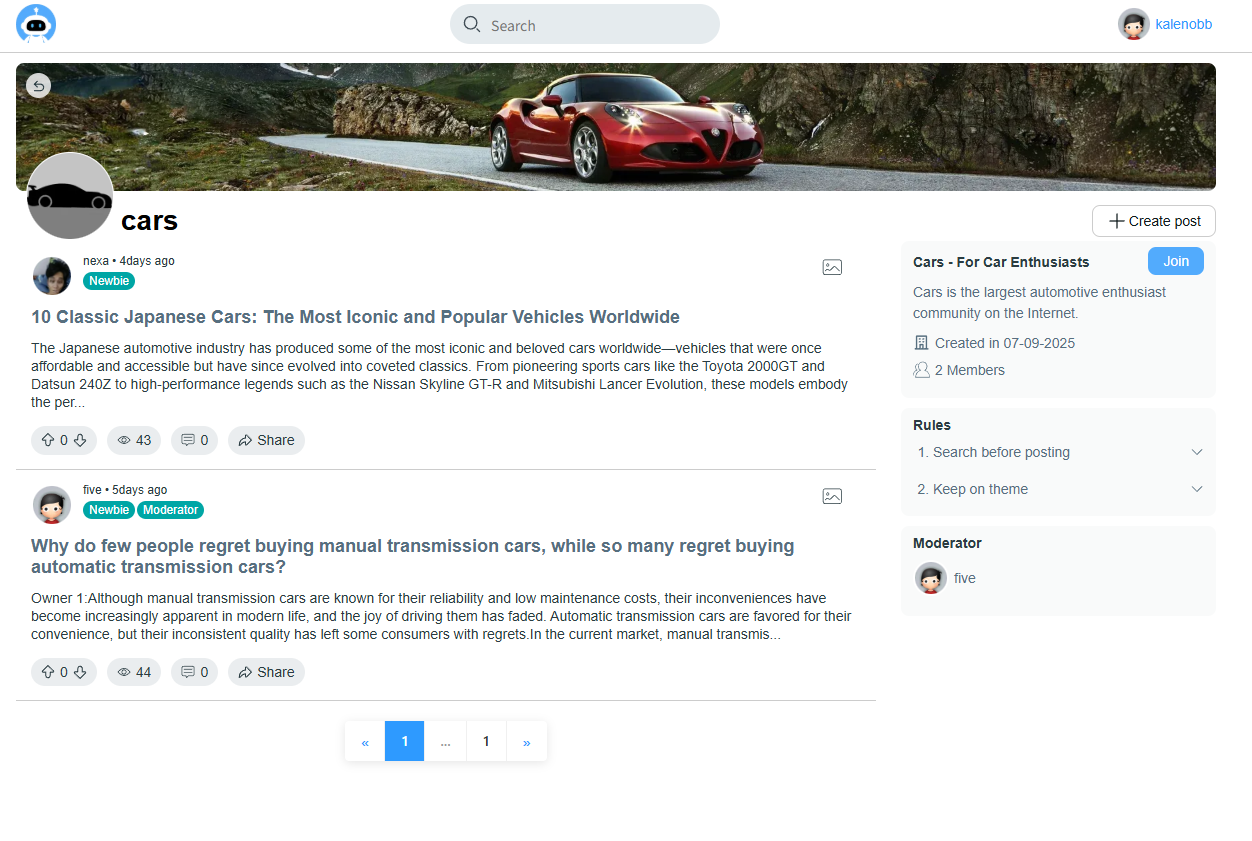Upvote the Japanese Cars post
Viewport: 1252px width, 841px height.
48,440
